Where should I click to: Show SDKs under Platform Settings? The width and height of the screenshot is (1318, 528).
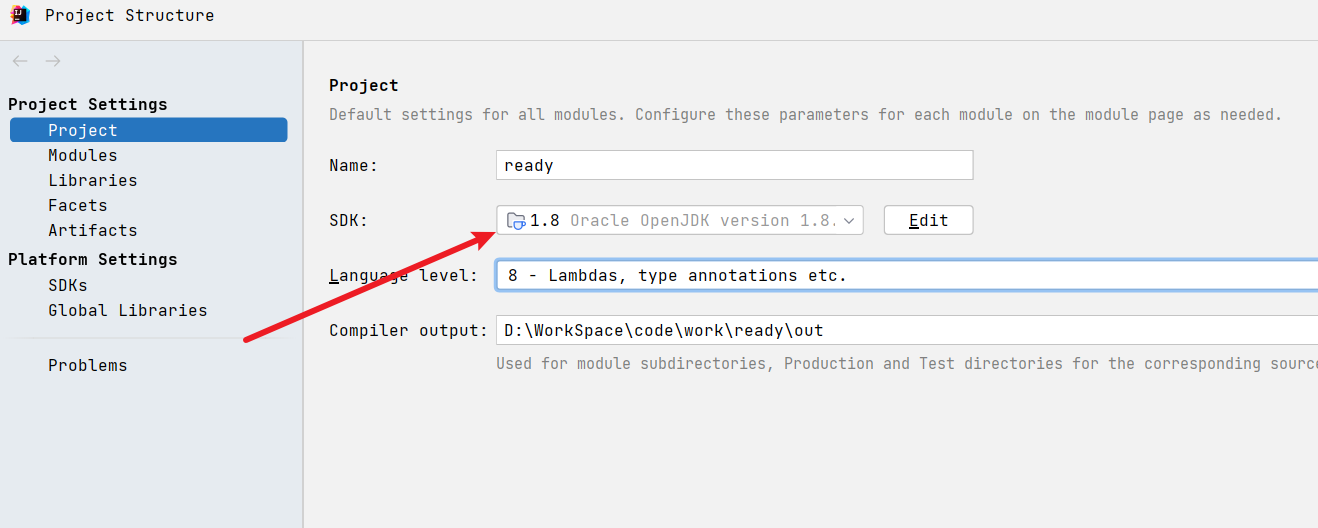[68, 285]
